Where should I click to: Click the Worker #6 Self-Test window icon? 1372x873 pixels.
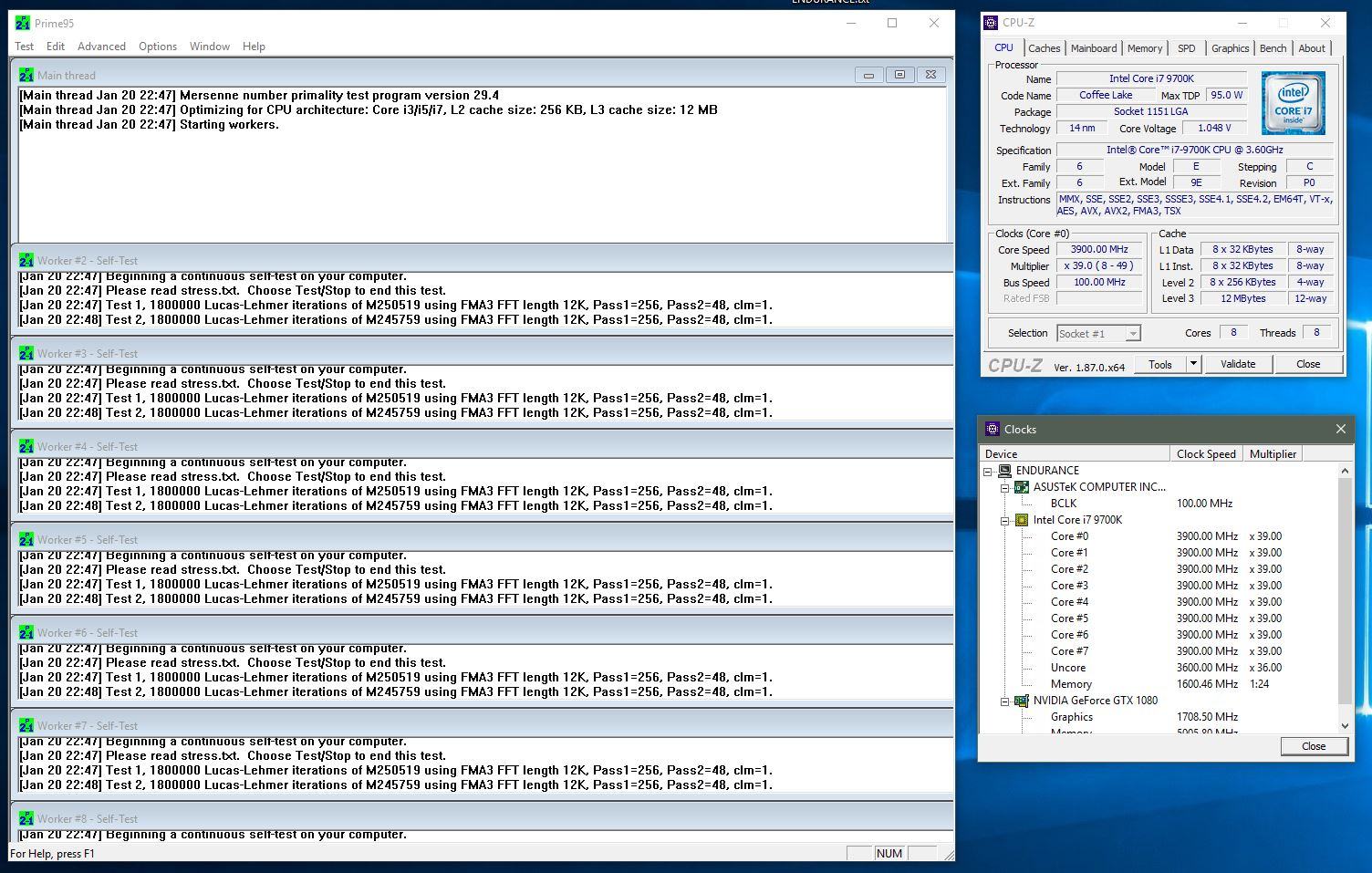coord(26,632)
